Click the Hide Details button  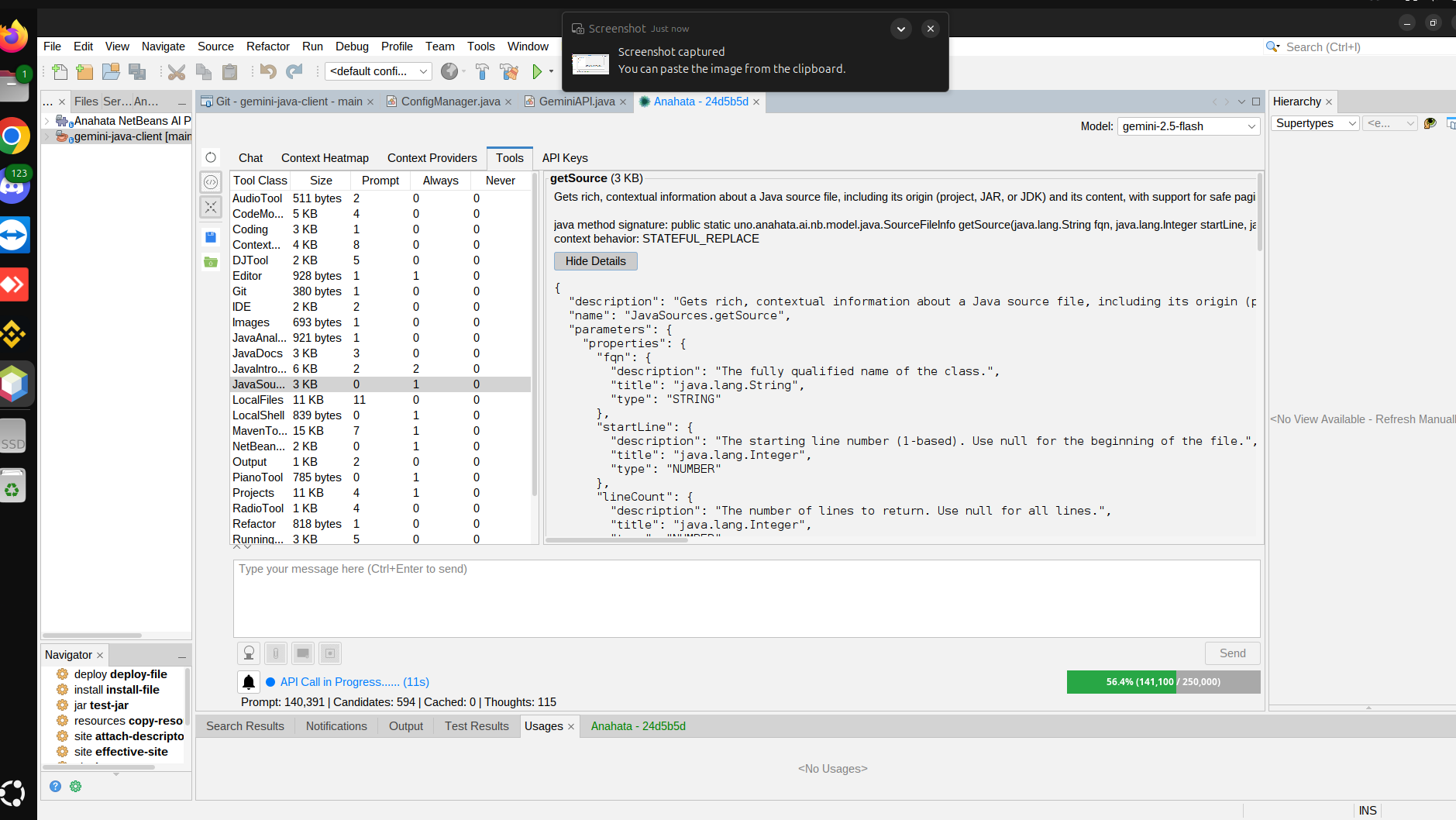click(x=595, y=261)
